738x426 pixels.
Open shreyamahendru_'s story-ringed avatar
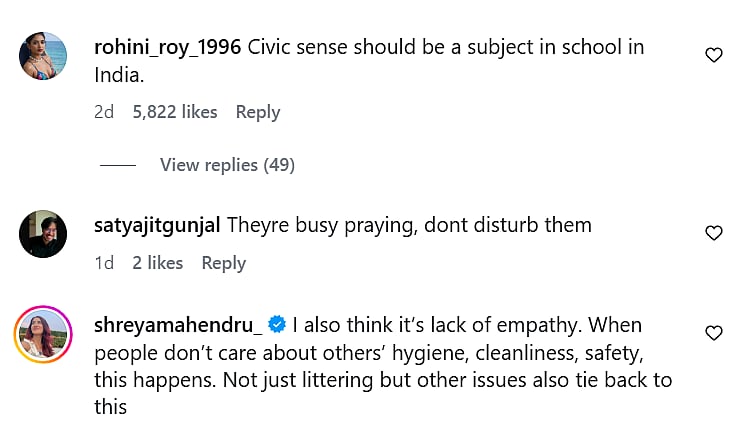click(x=44, y=334)
